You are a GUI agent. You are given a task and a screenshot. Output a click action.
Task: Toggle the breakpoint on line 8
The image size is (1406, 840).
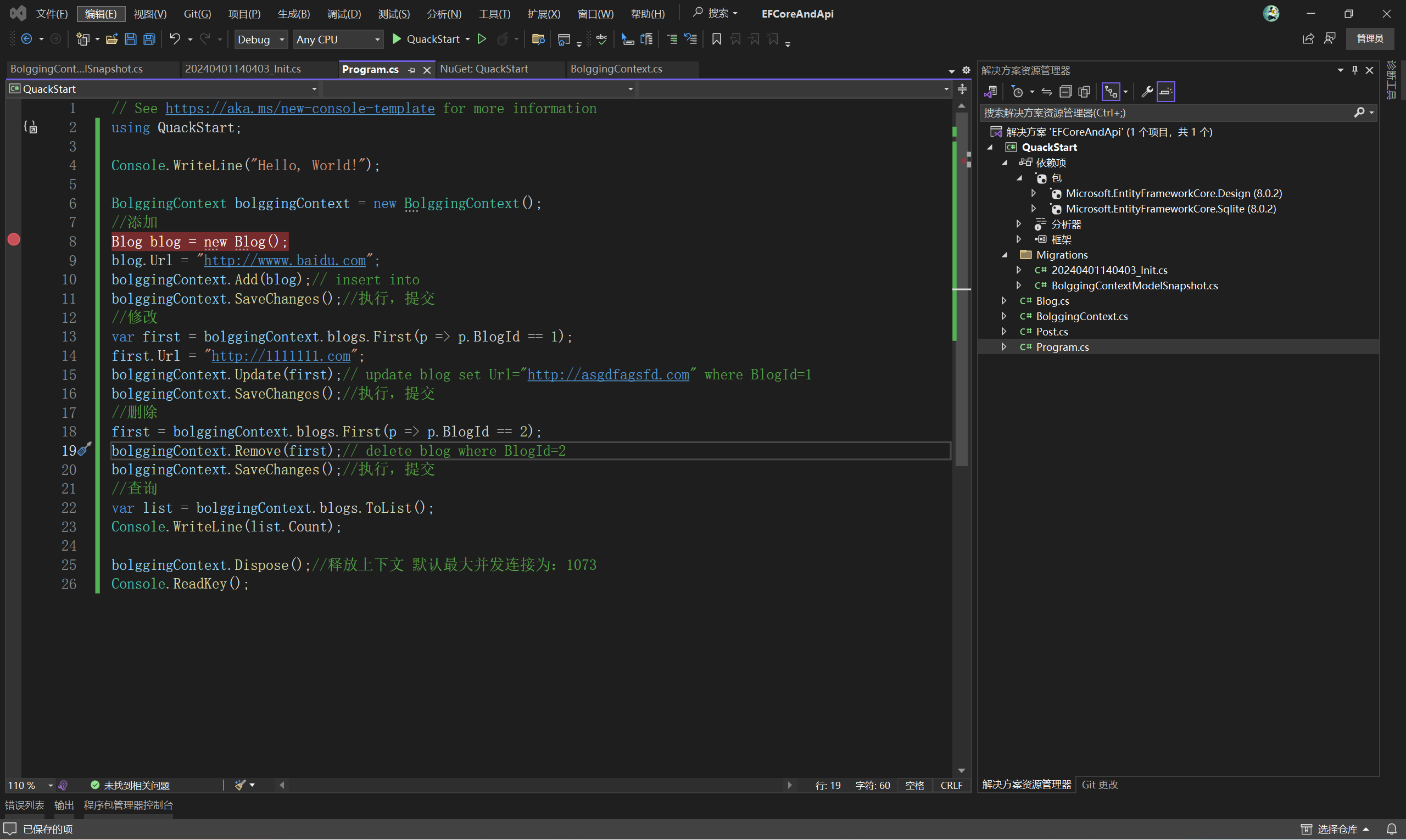14,240
